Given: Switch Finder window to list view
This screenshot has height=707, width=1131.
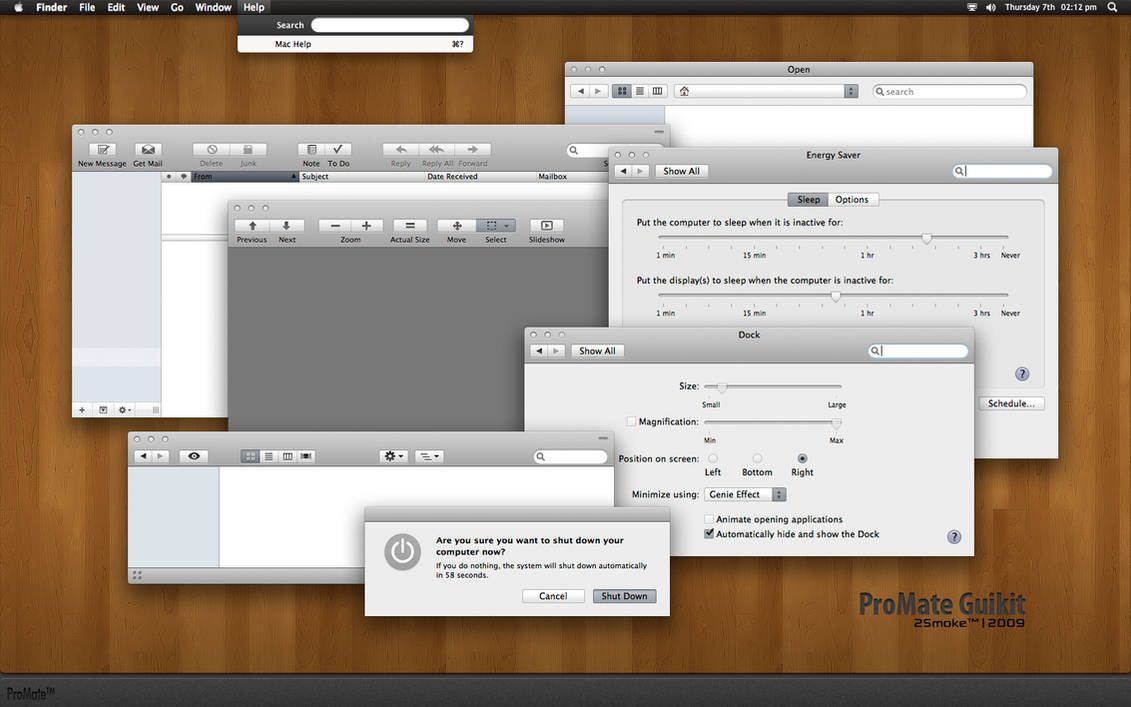Looking at the screenshot, I should click(269, 456).
